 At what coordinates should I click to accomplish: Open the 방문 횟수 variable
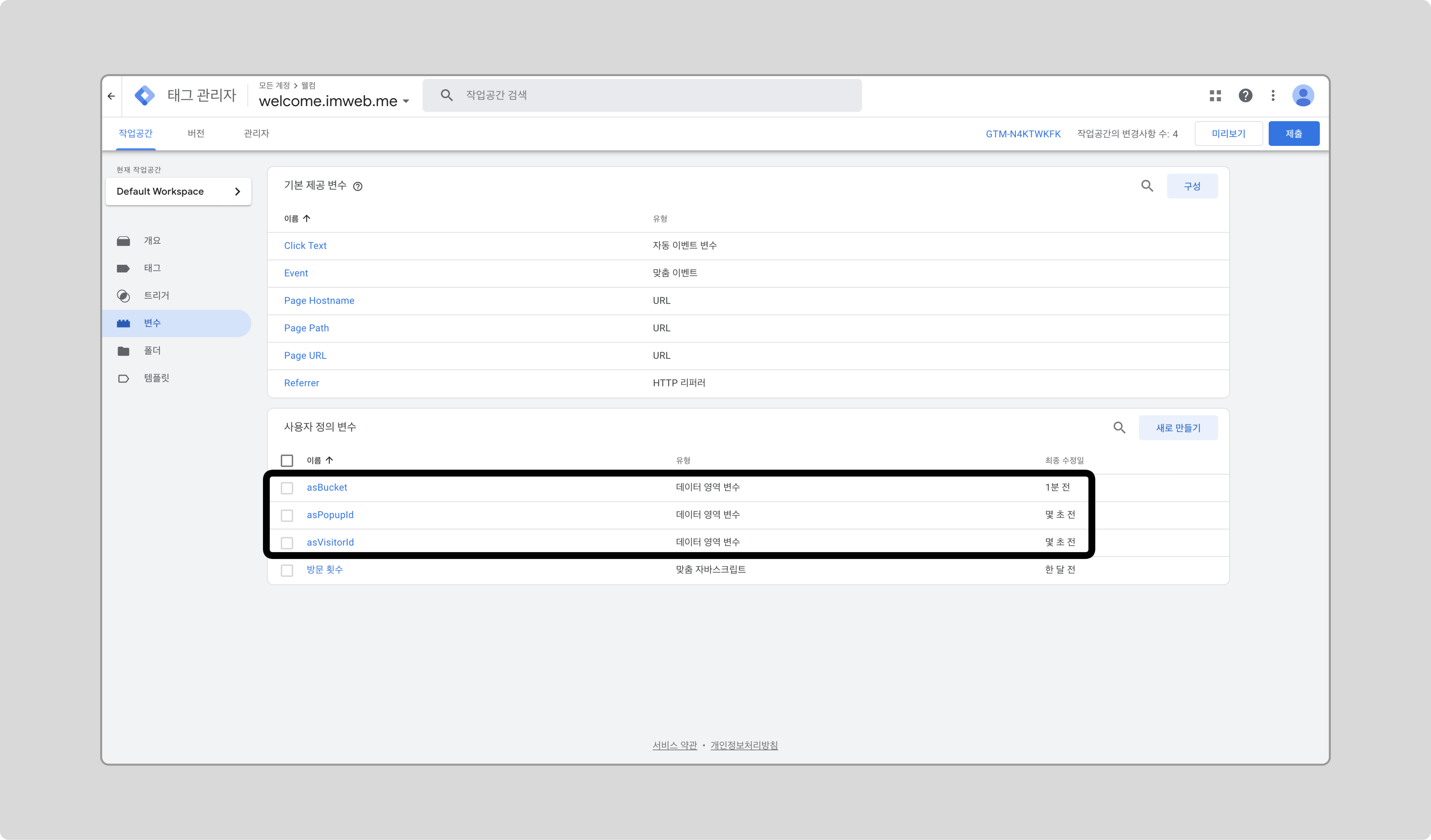[325, 570]
